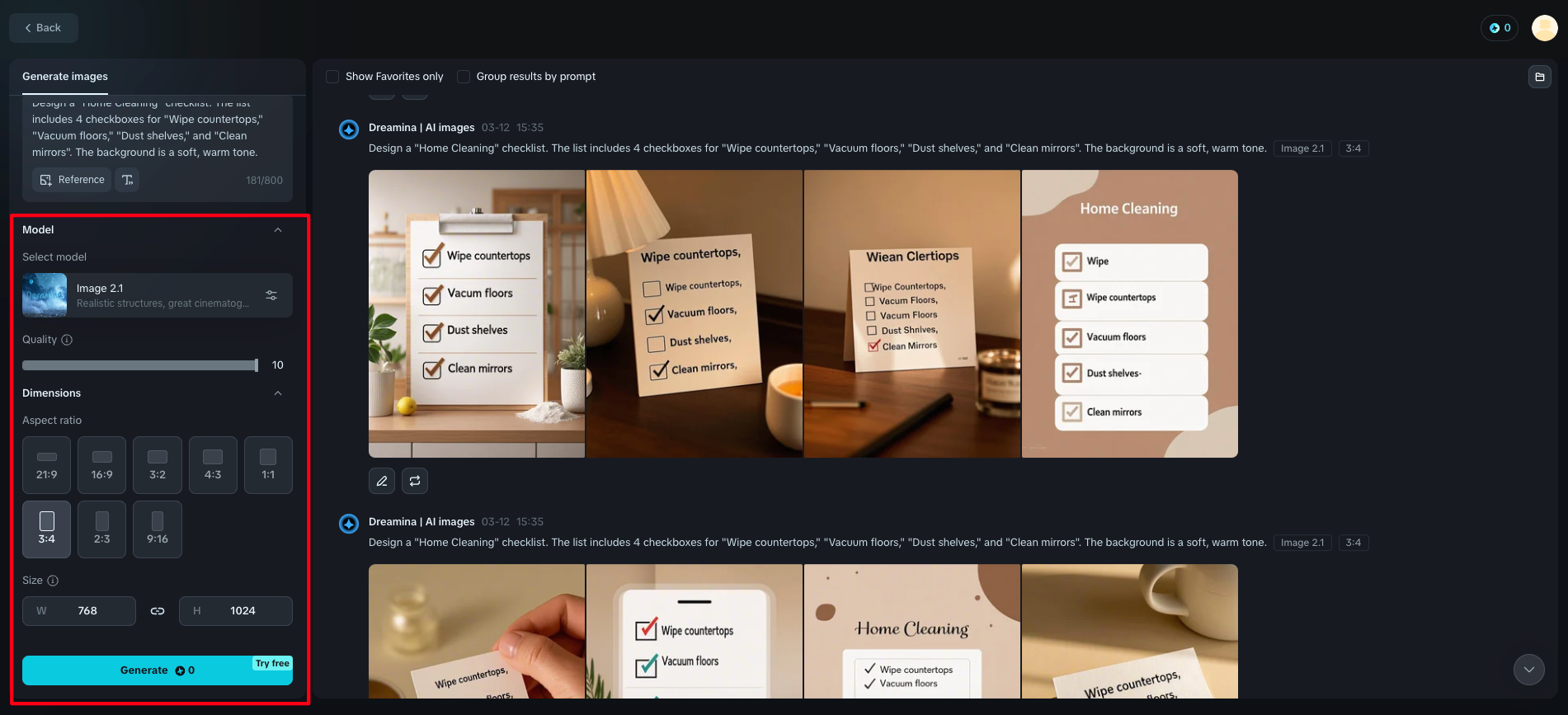Toggle the width-height link icon
The image size is (1568, 715).
[x=158, y=611]
